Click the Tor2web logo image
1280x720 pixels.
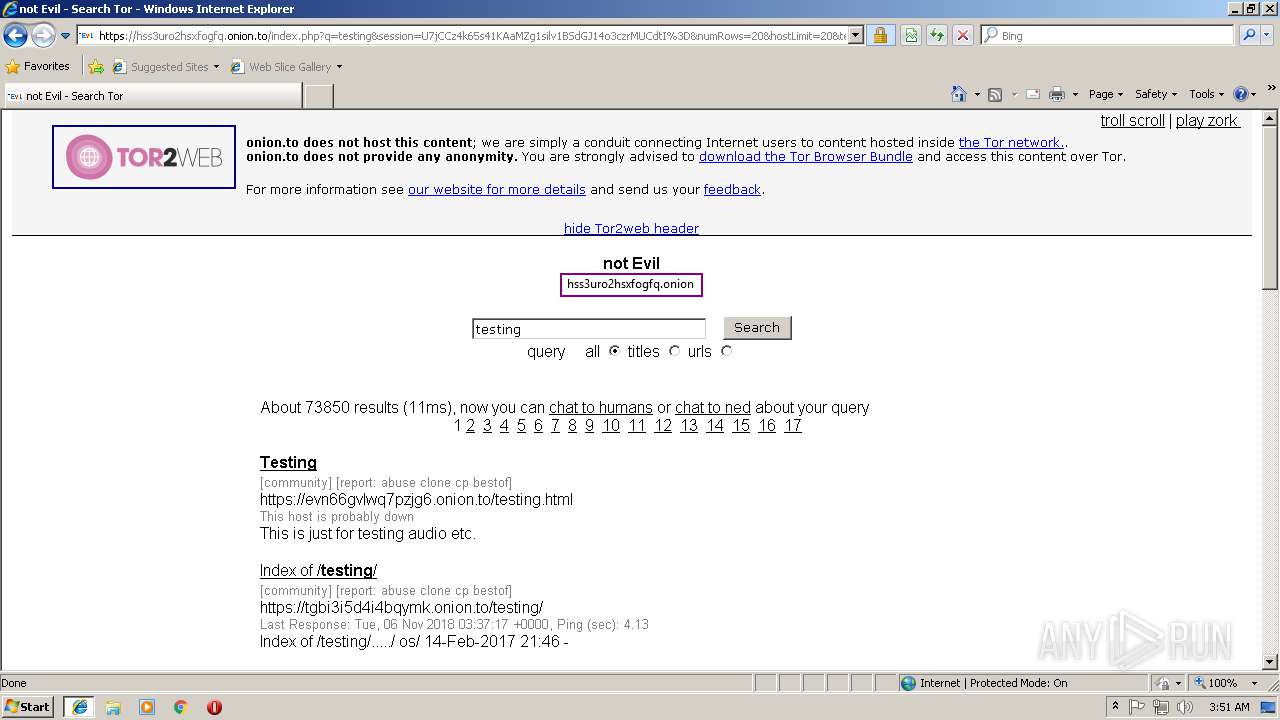coord(144,157)
